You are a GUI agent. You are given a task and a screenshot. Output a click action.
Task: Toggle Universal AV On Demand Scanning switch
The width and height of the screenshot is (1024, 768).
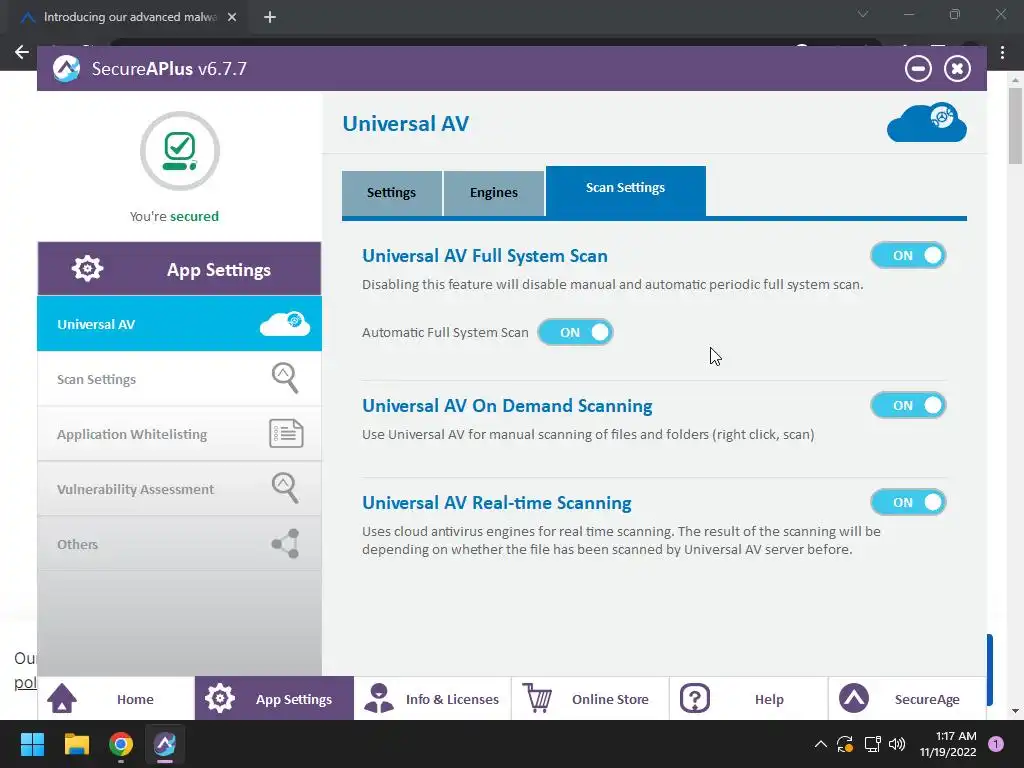(x=908, y=406)
